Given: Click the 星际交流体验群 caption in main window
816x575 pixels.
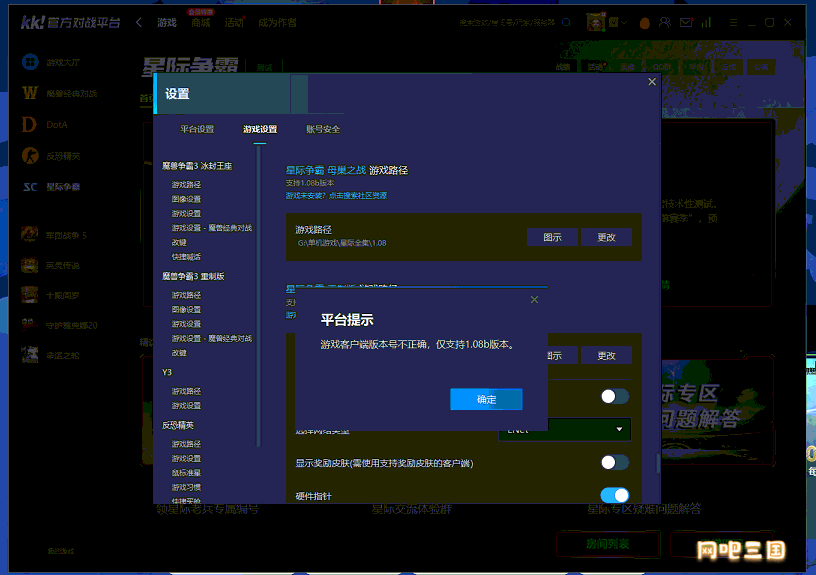Looking at the screenshot, I should click(x=412, y=509).
